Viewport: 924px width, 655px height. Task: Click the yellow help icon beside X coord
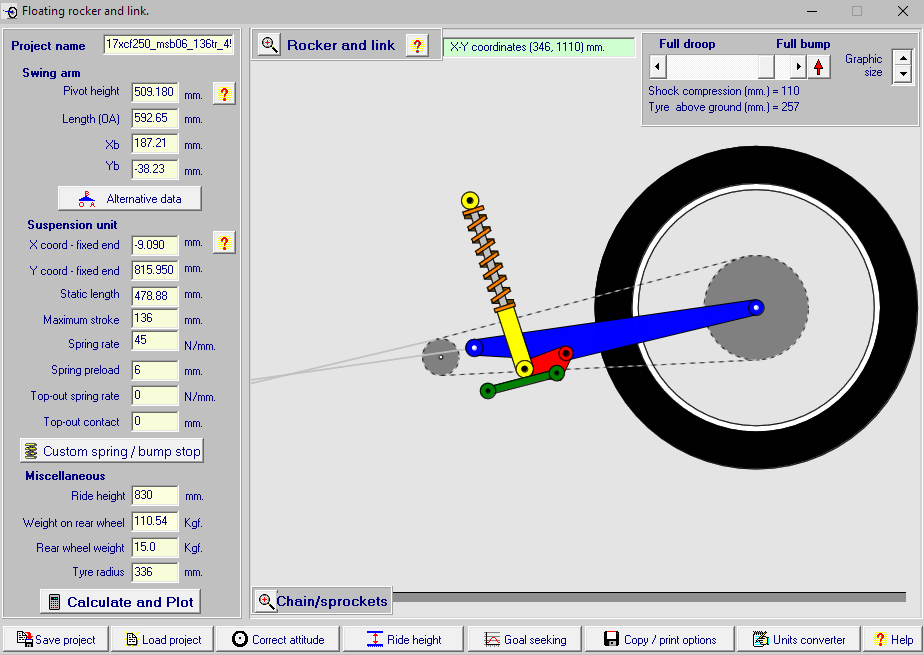pyautogui.click(x=224, y=243)
